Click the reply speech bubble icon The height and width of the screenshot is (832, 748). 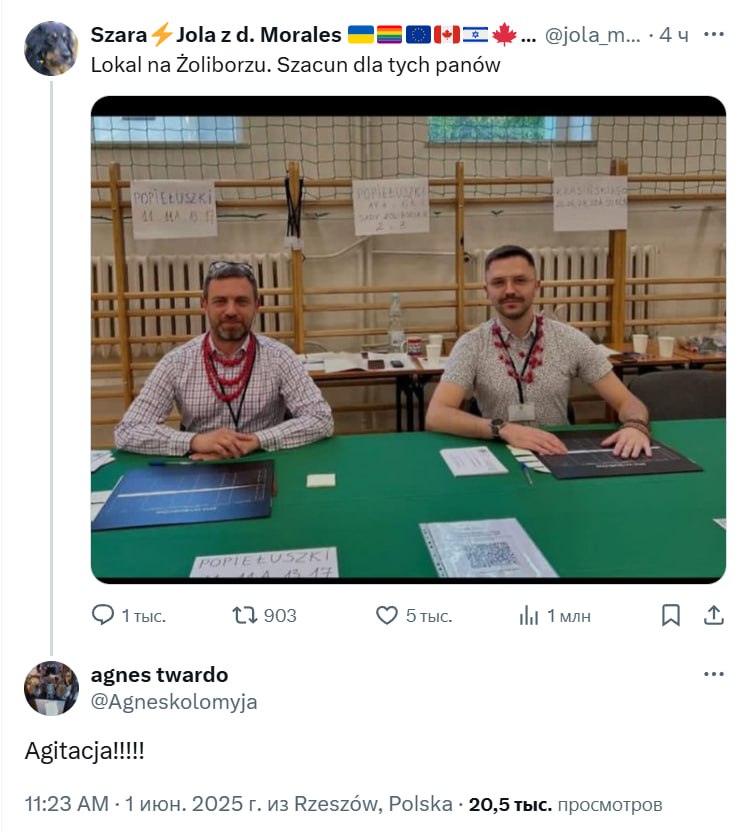pos(103,615)
